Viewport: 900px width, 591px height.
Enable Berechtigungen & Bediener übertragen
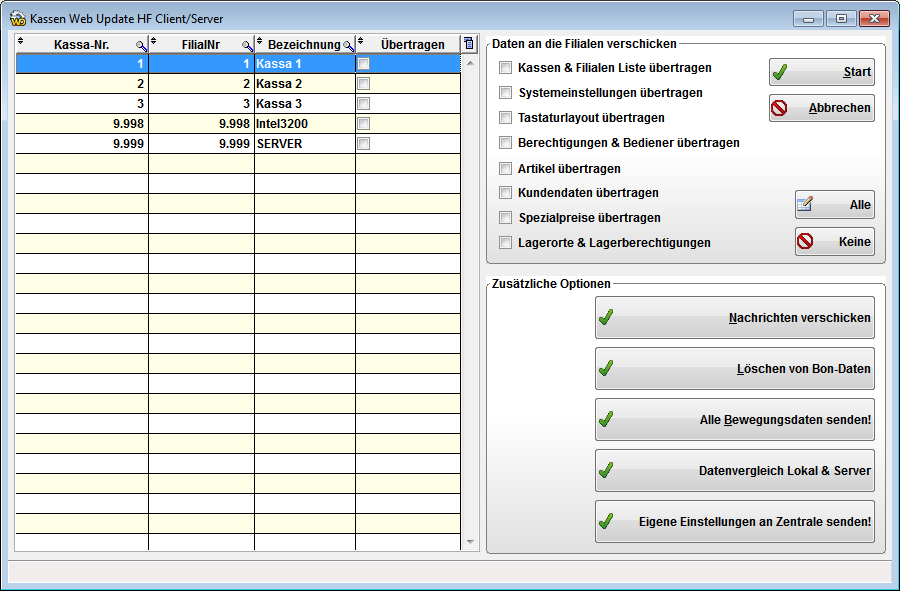505,142
